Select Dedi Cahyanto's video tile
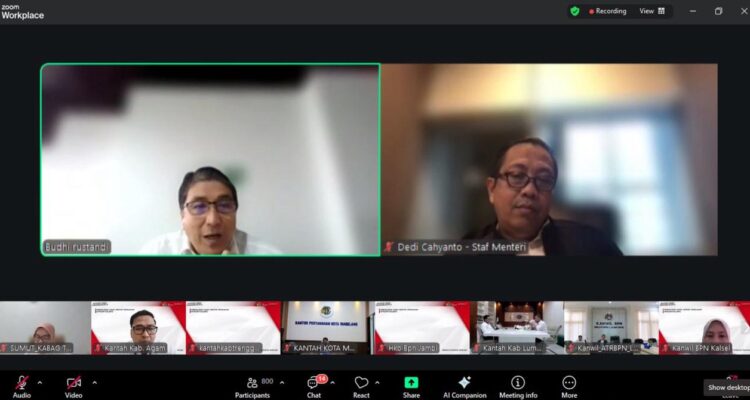 pos(549,159)
